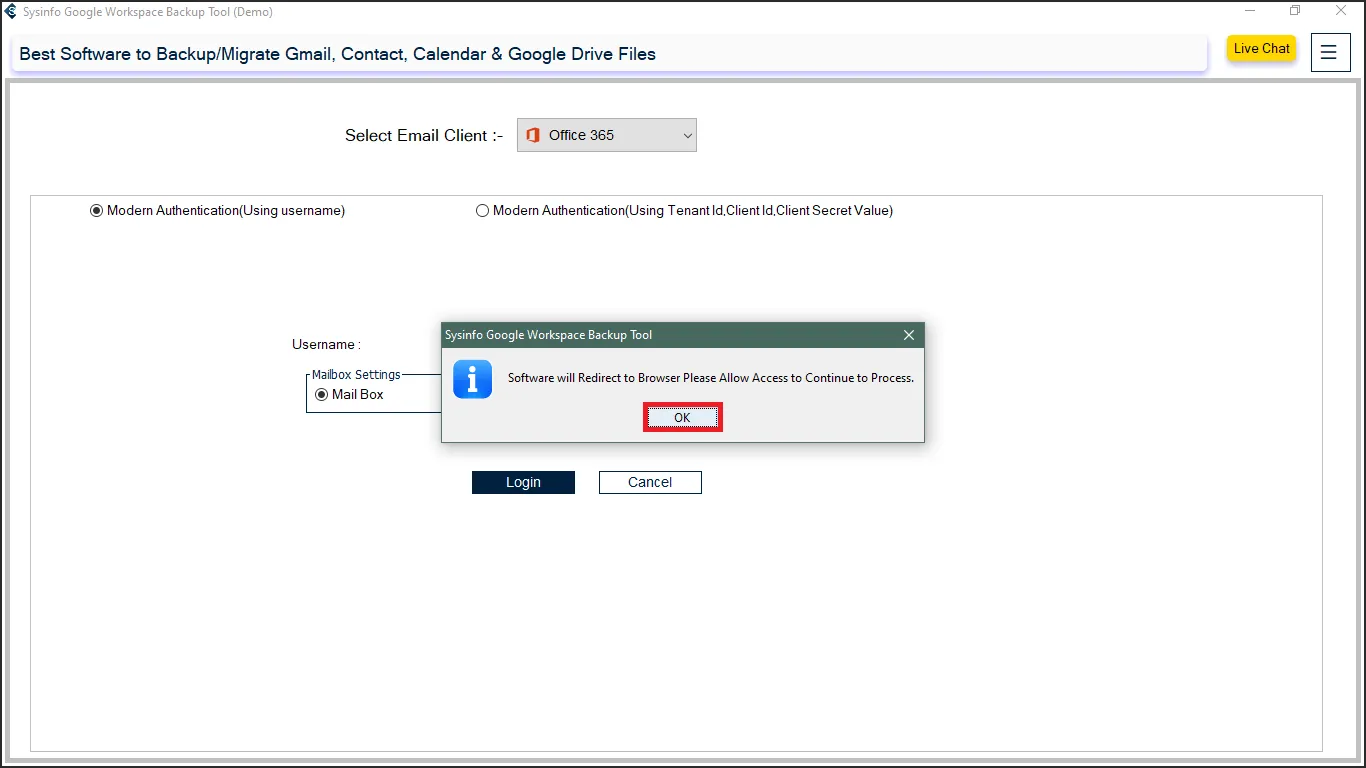Click the Office 365 logo icon
Screen dimensions: 1366x768
[x=533, y=135]
